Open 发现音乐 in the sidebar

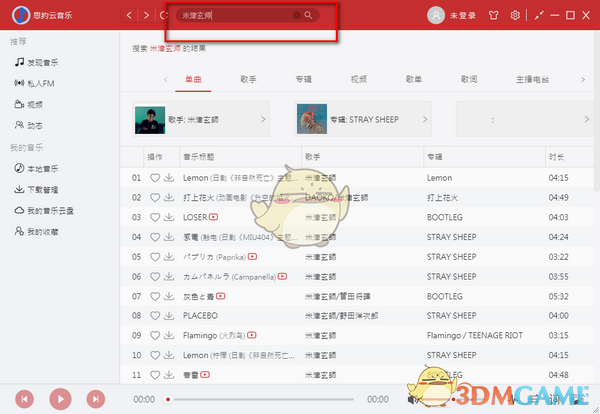40,62
